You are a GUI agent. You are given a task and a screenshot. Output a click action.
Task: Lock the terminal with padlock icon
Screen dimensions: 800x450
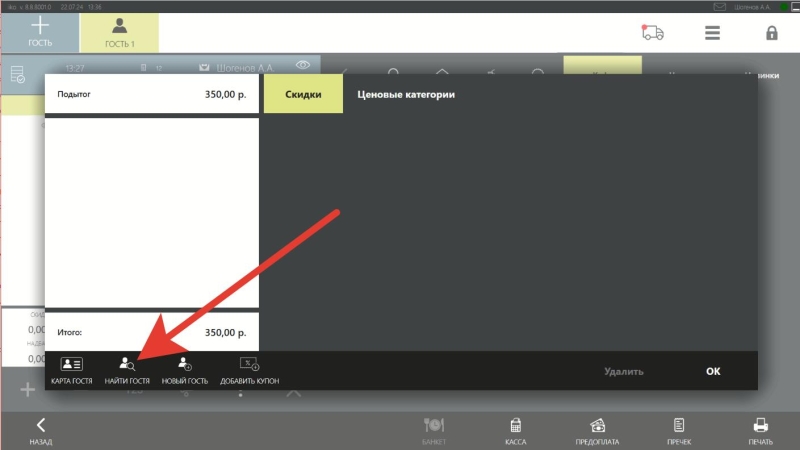tap(771, 33)
